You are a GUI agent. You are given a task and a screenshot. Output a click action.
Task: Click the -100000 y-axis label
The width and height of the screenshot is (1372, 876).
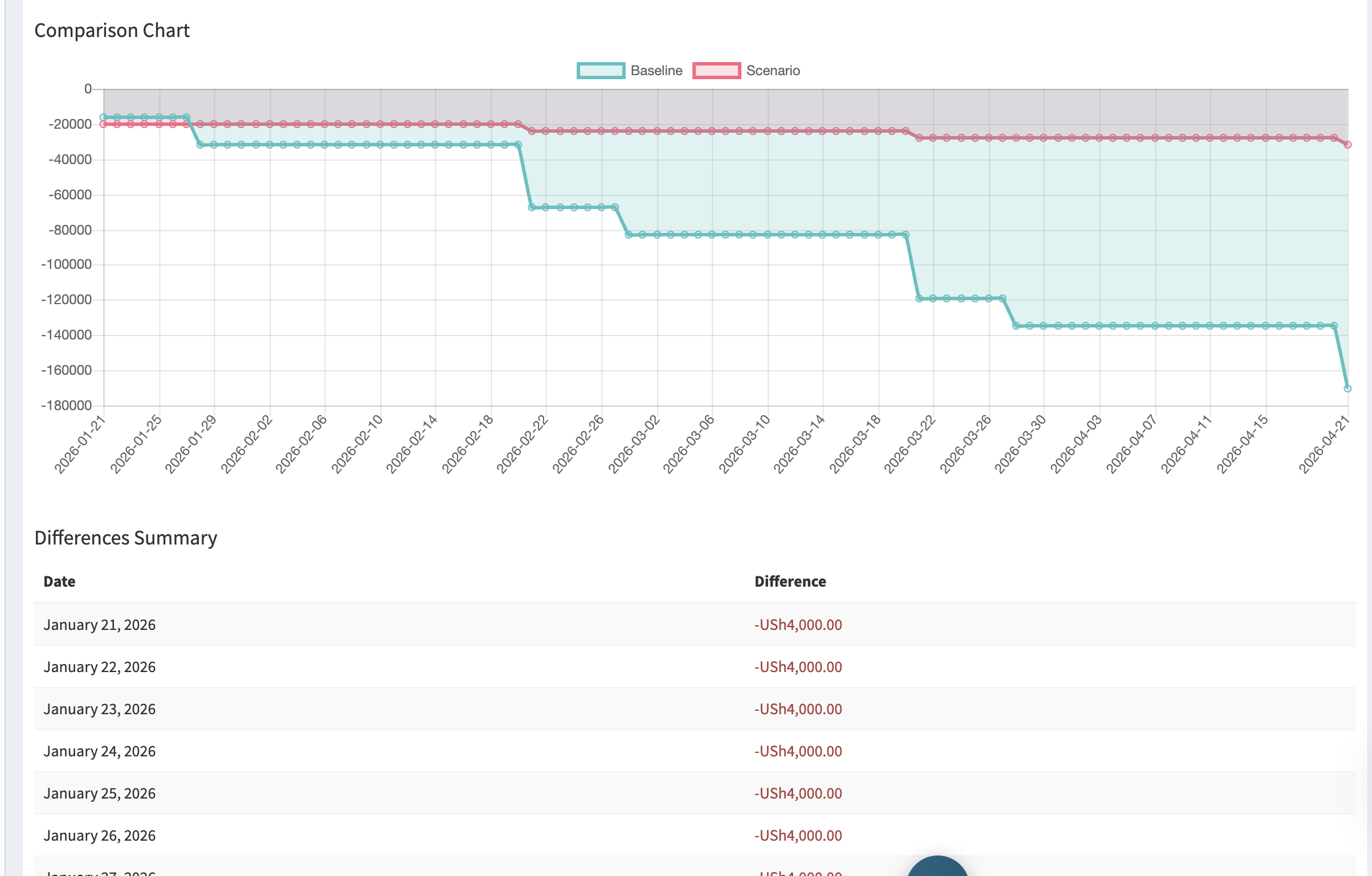(66, 264)
